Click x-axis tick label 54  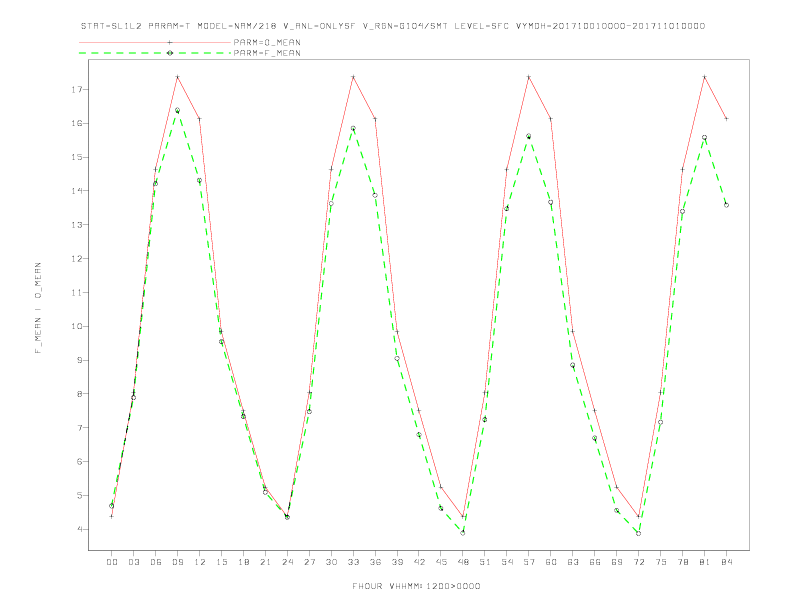click(x=507, y=562)
